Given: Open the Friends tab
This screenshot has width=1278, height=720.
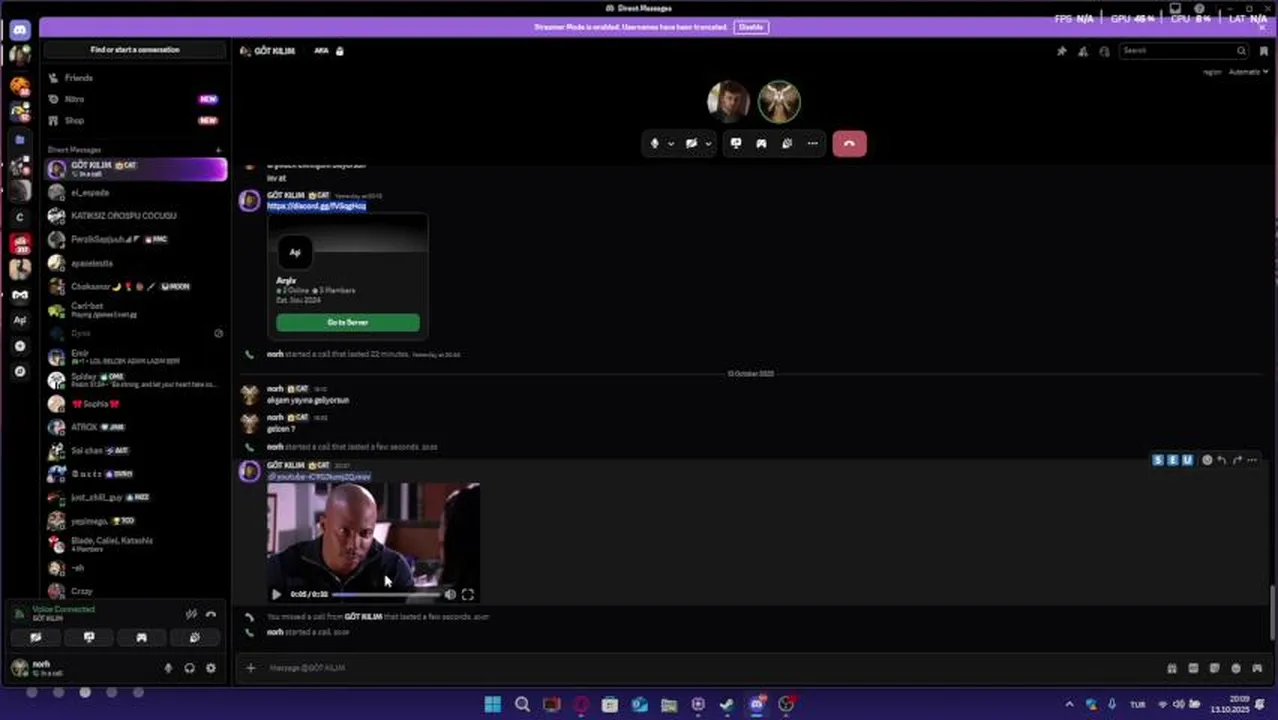Looking at the screenshot, I should [135, 78].
